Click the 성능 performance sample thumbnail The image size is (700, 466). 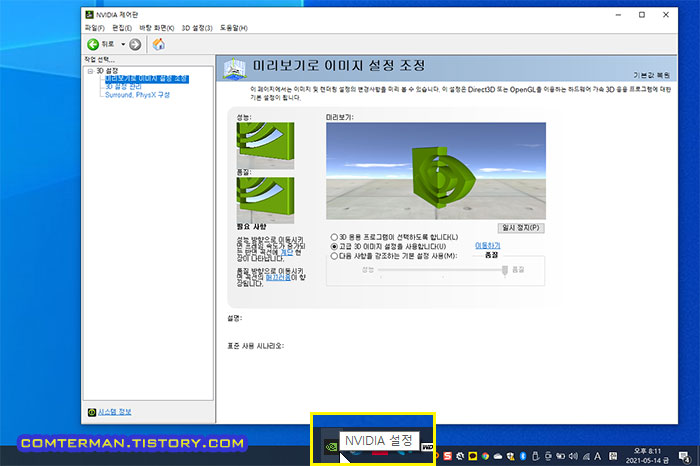point(265,146)
